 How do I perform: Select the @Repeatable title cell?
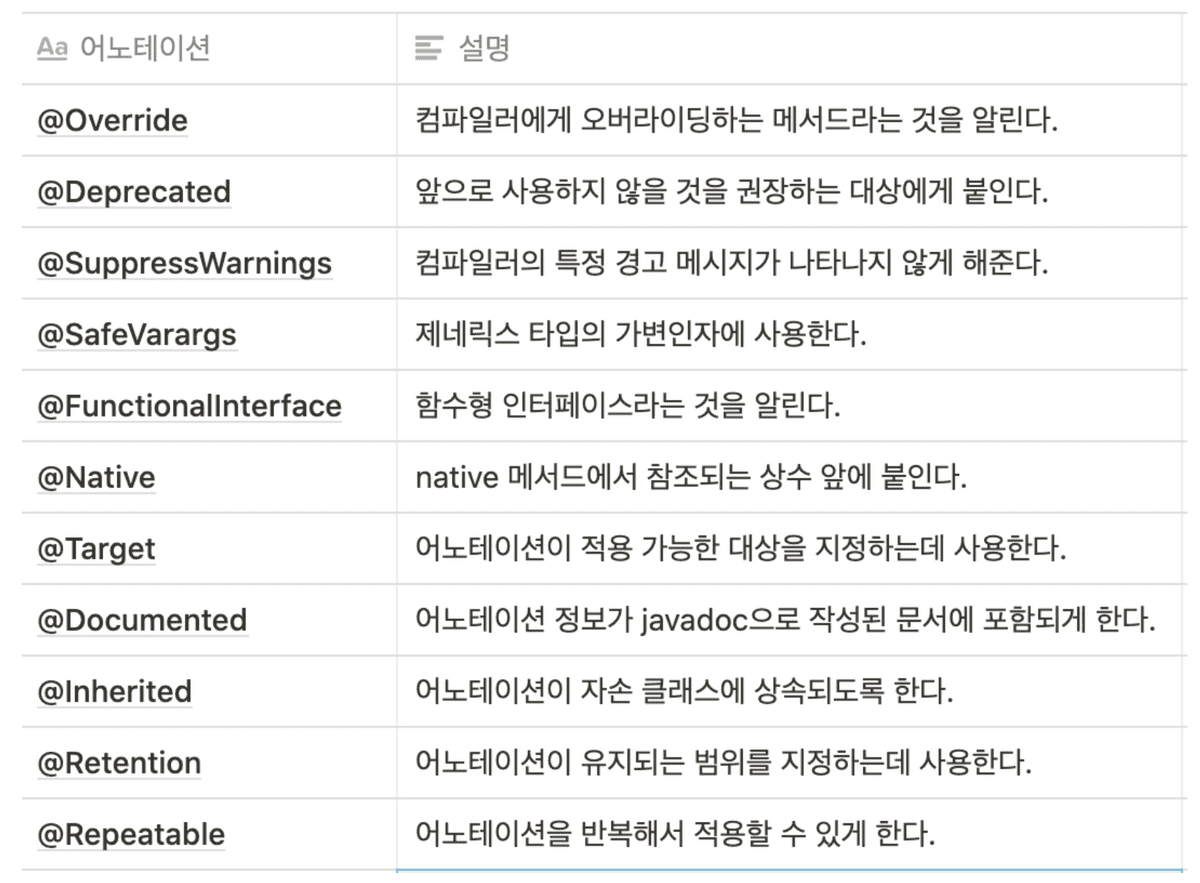tap(209, 834)
